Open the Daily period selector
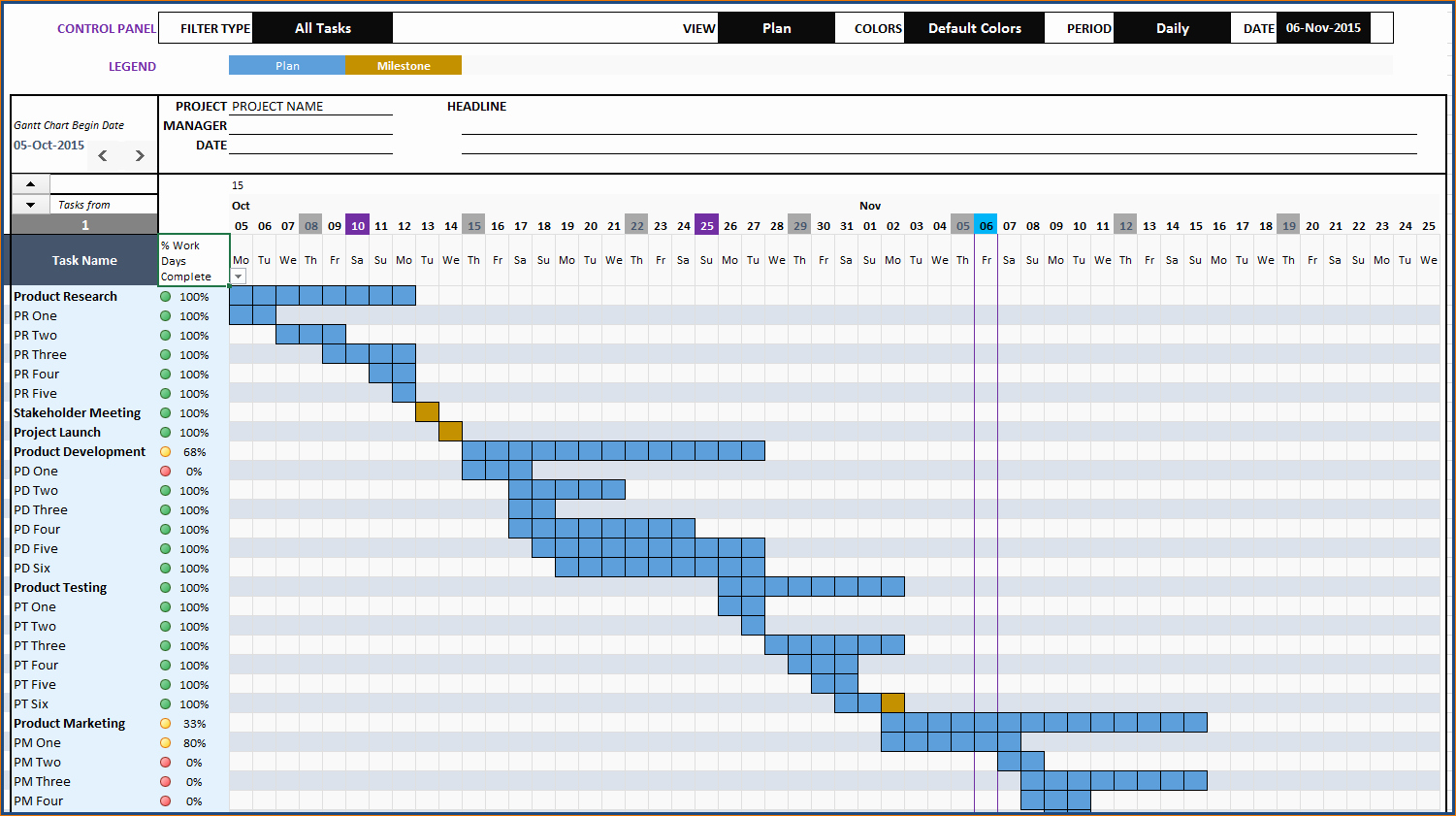 1172,27
